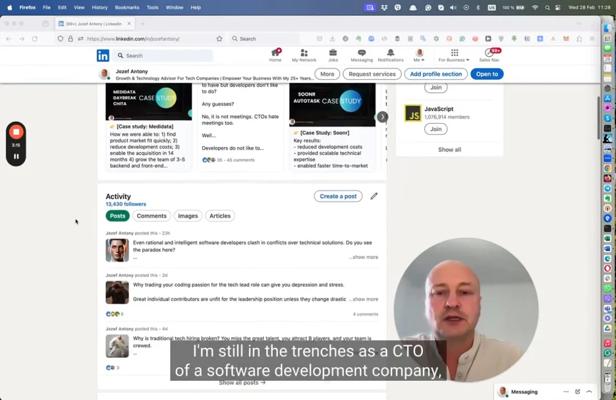Image resolution: width=616 pixels, height=400 pixels.
Task: Expand the For Business dropdown
Action: [x=454, y=56]
